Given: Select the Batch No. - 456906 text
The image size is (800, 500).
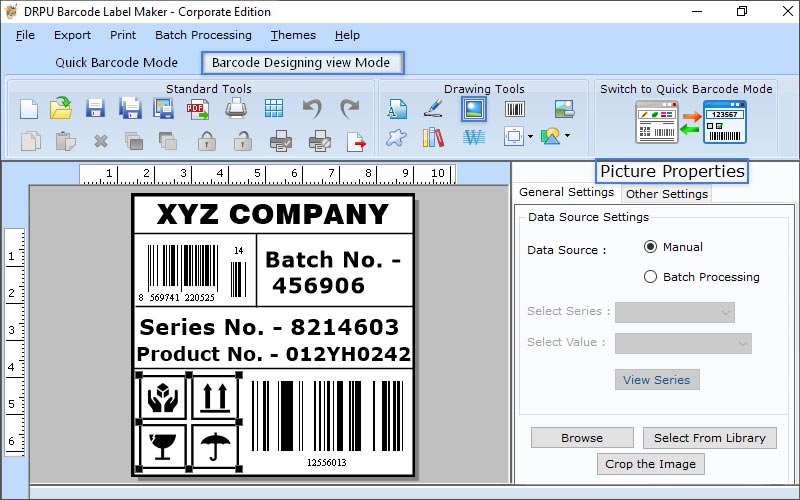Looking at the screenshot, I should click(333, 272).
